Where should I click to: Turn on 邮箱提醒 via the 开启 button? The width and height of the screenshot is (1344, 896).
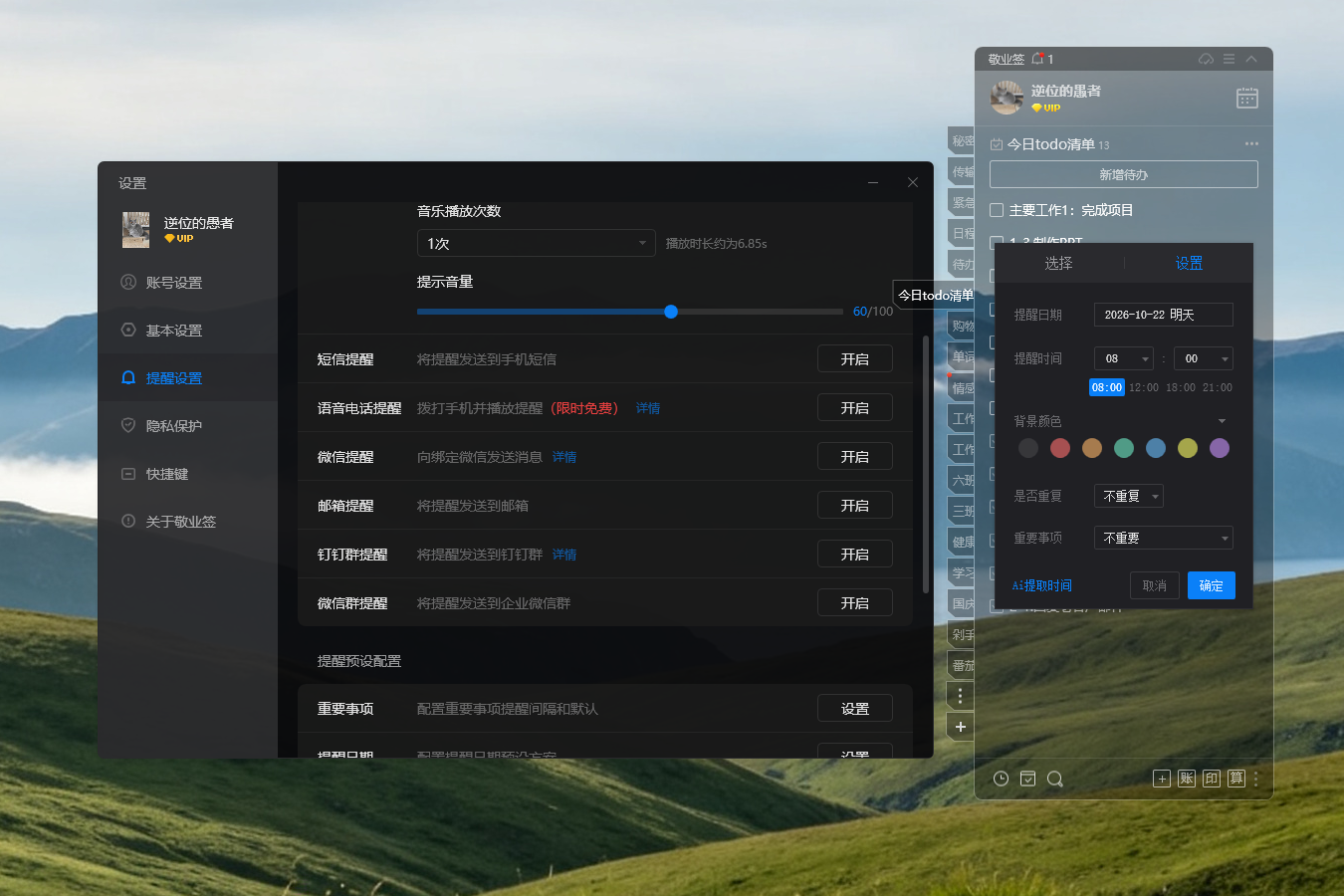click(x=854, y=506)
